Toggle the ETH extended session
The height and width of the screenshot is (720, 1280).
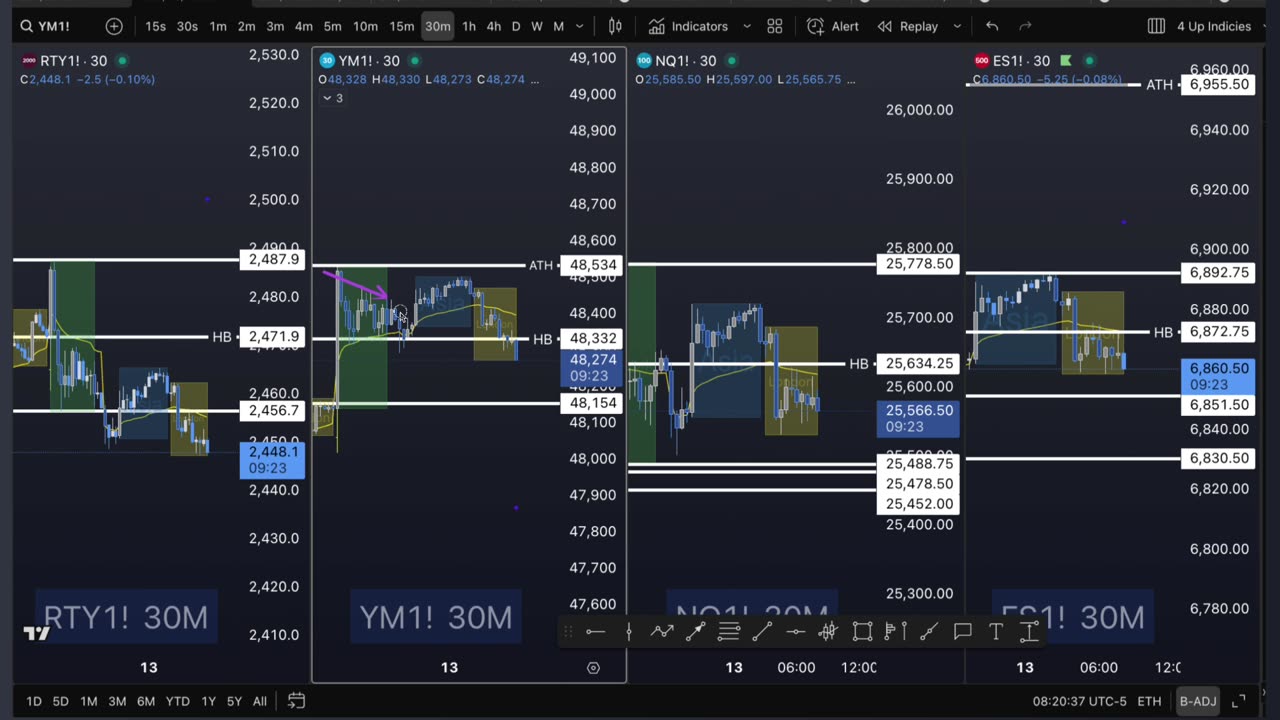(x=1149, y=701)
